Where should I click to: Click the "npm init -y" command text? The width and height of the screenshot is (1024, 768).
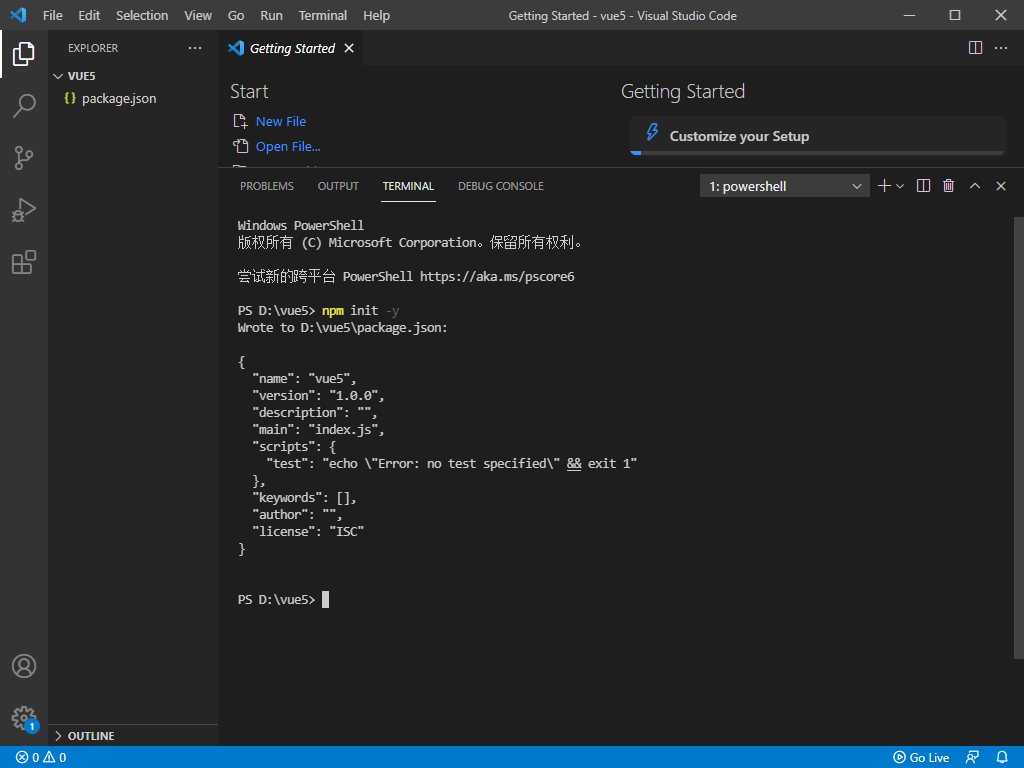coord(360,311)
